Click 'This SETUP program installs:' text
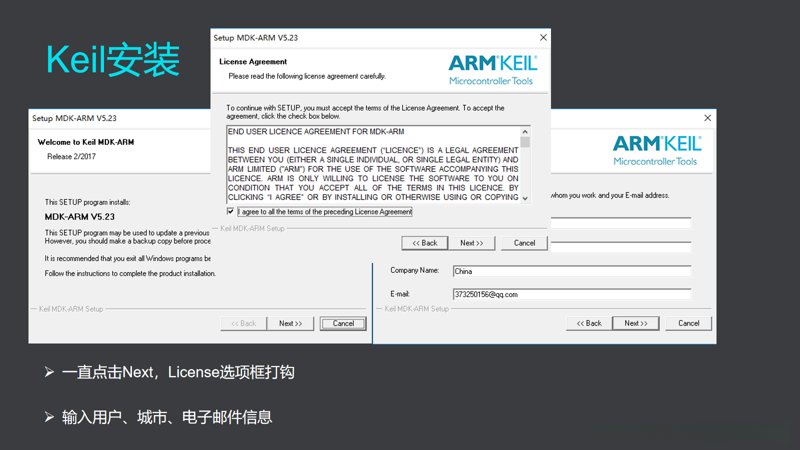The height and width of the screenshot is (450, 800). click(87, 202)
